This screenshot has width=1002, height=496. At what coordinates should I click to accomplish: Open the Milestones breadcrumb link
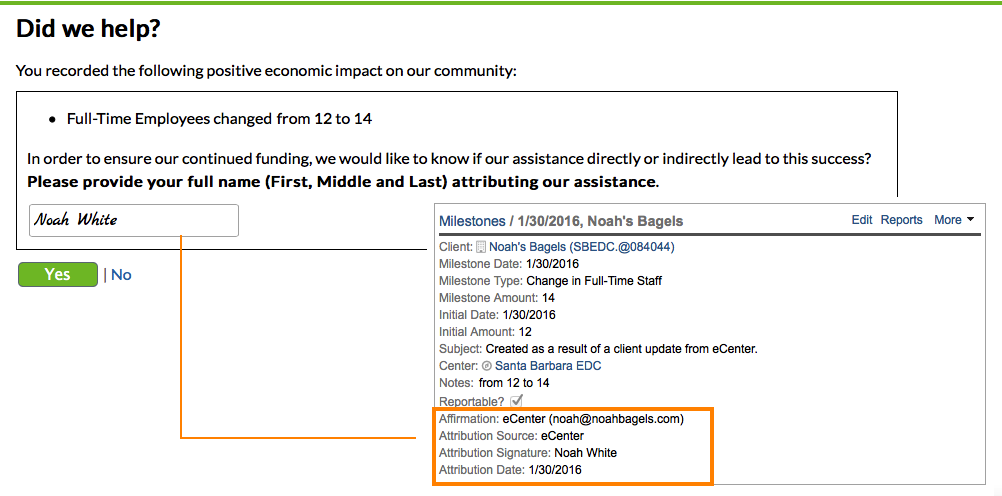tap(472, 220)
